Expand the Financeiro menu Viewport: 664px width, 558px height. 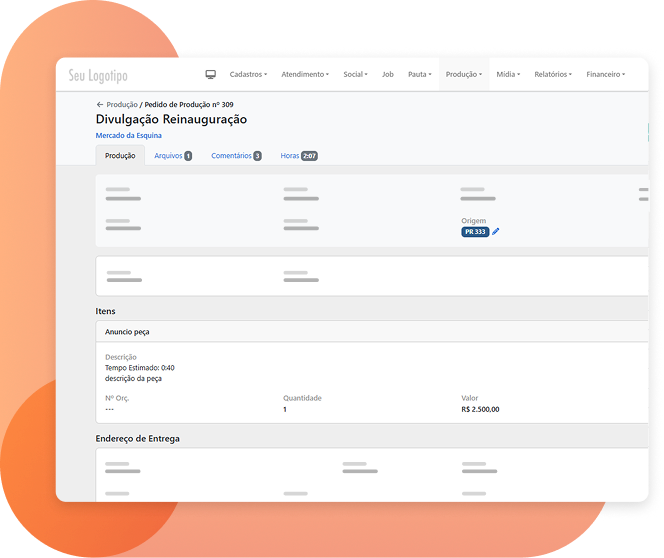click(606, 74)
